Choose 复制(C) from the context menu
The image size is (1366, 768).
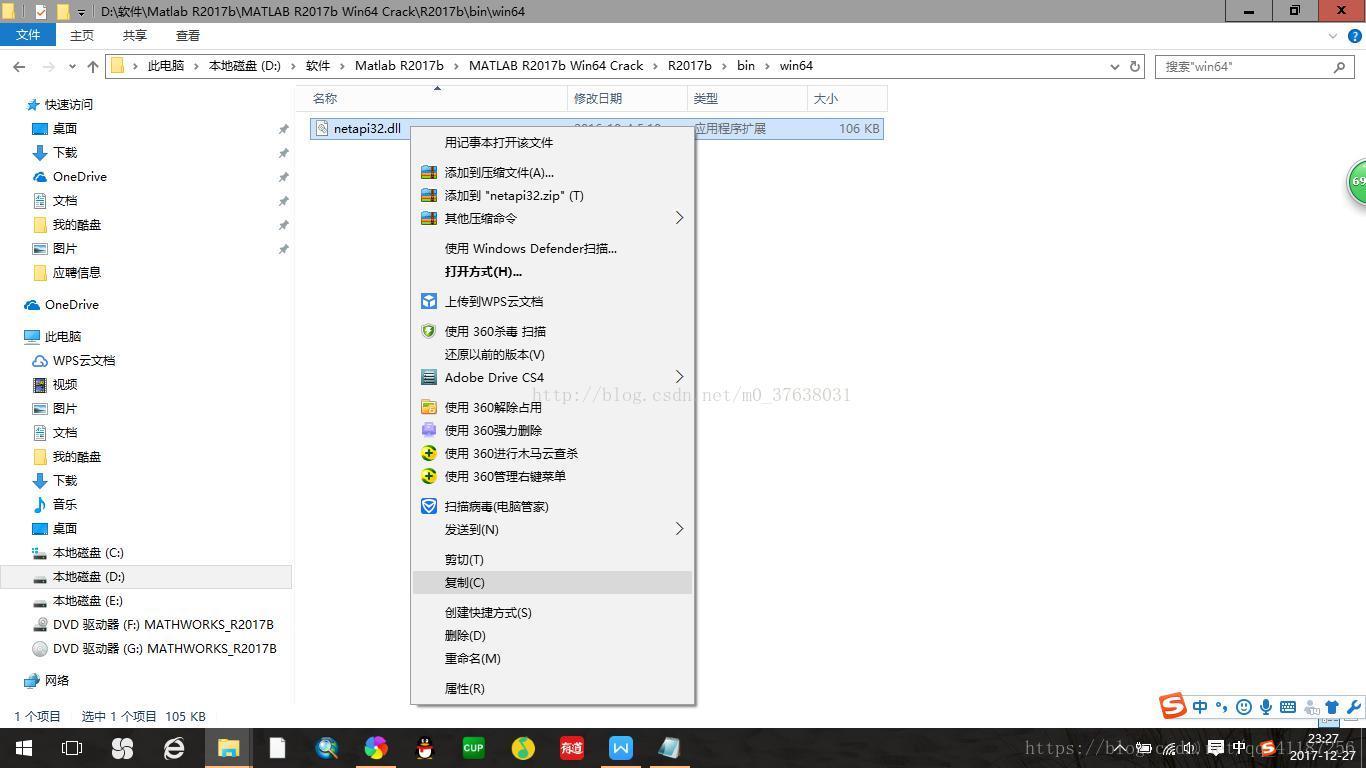[552, 582]
